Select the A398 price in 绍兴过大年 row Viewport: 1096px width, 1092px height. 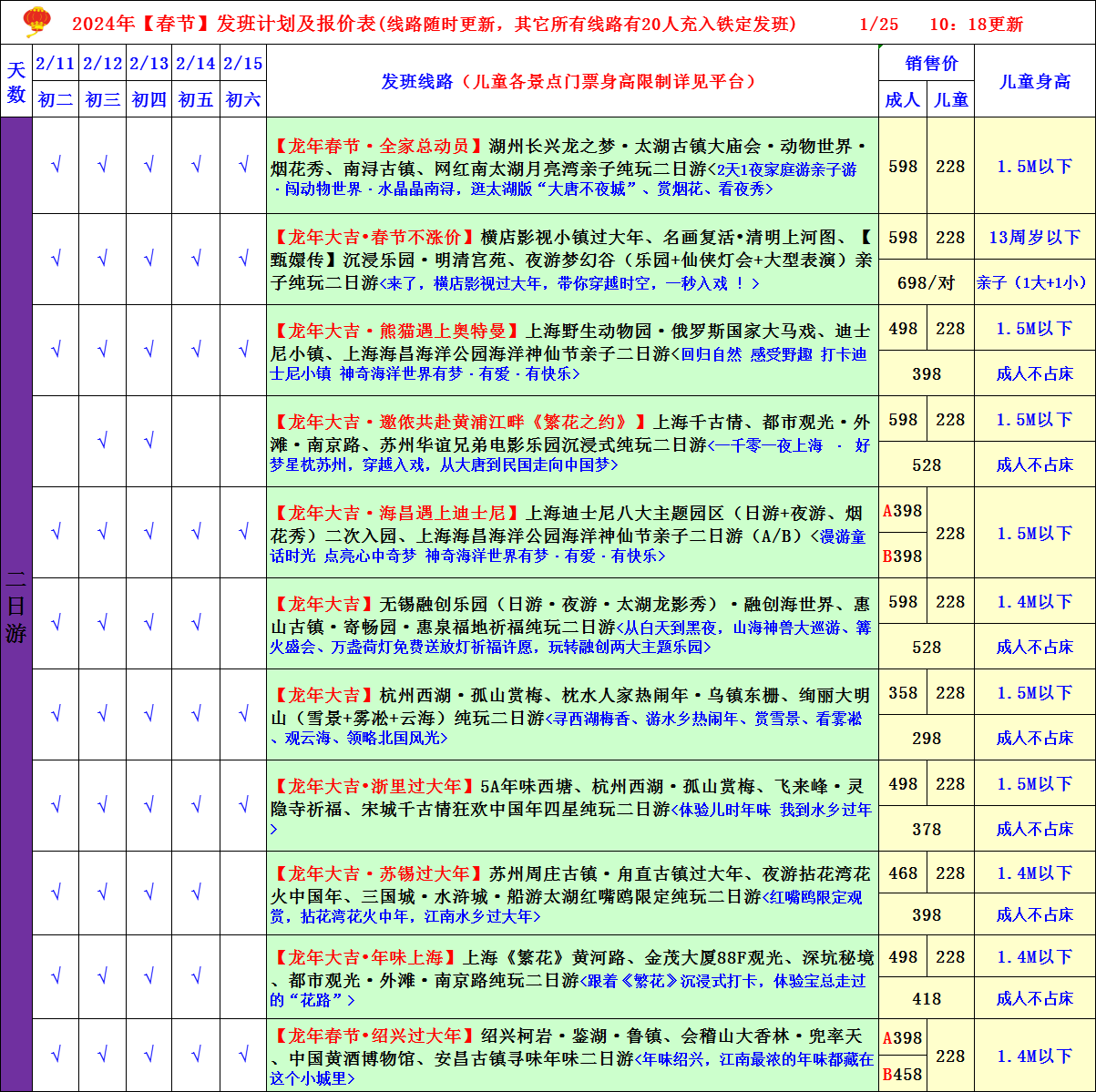[903, 1038]
